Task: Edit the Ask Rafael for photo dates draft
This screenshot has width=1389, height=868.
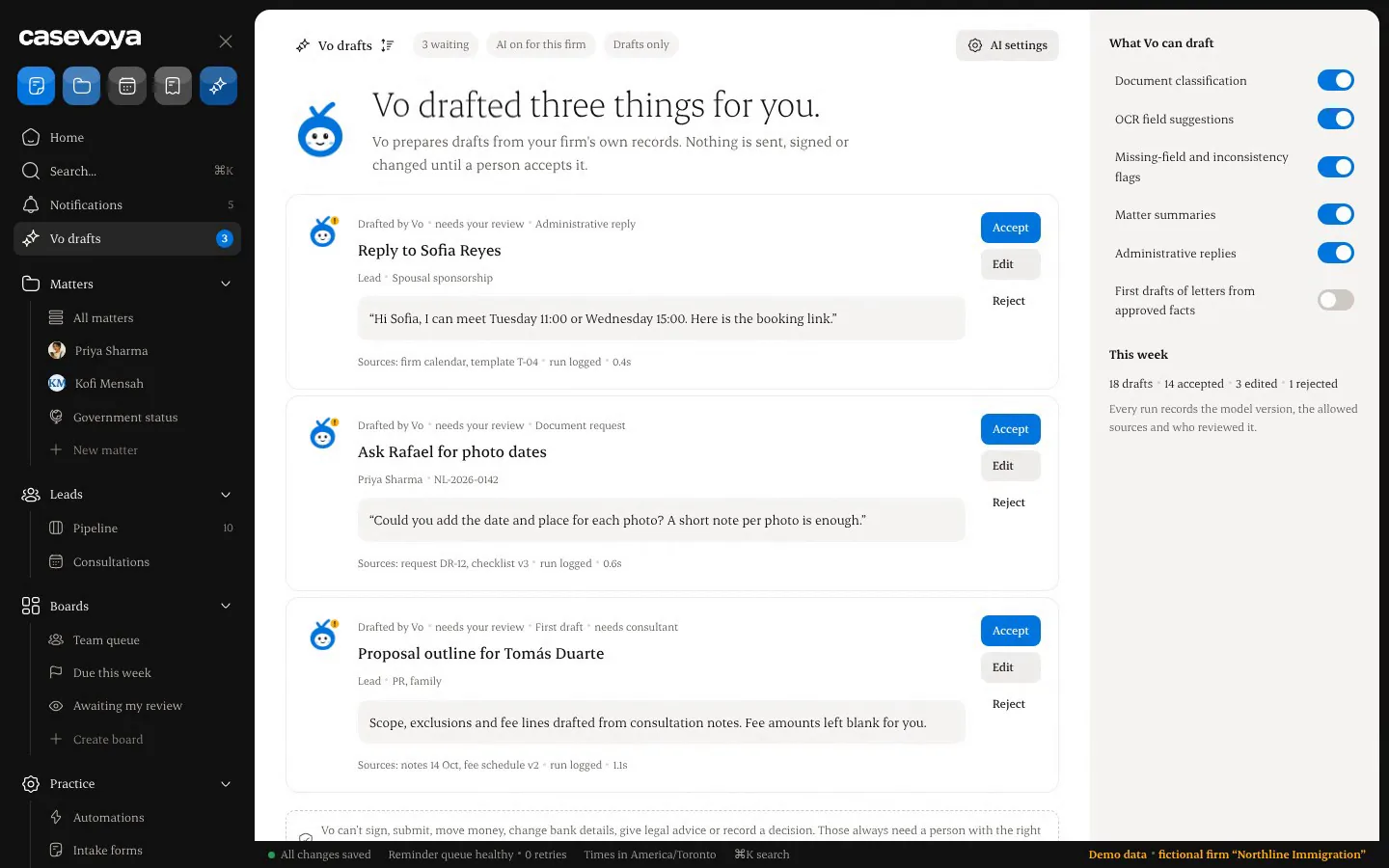Action: click(x=1010, y=466)
